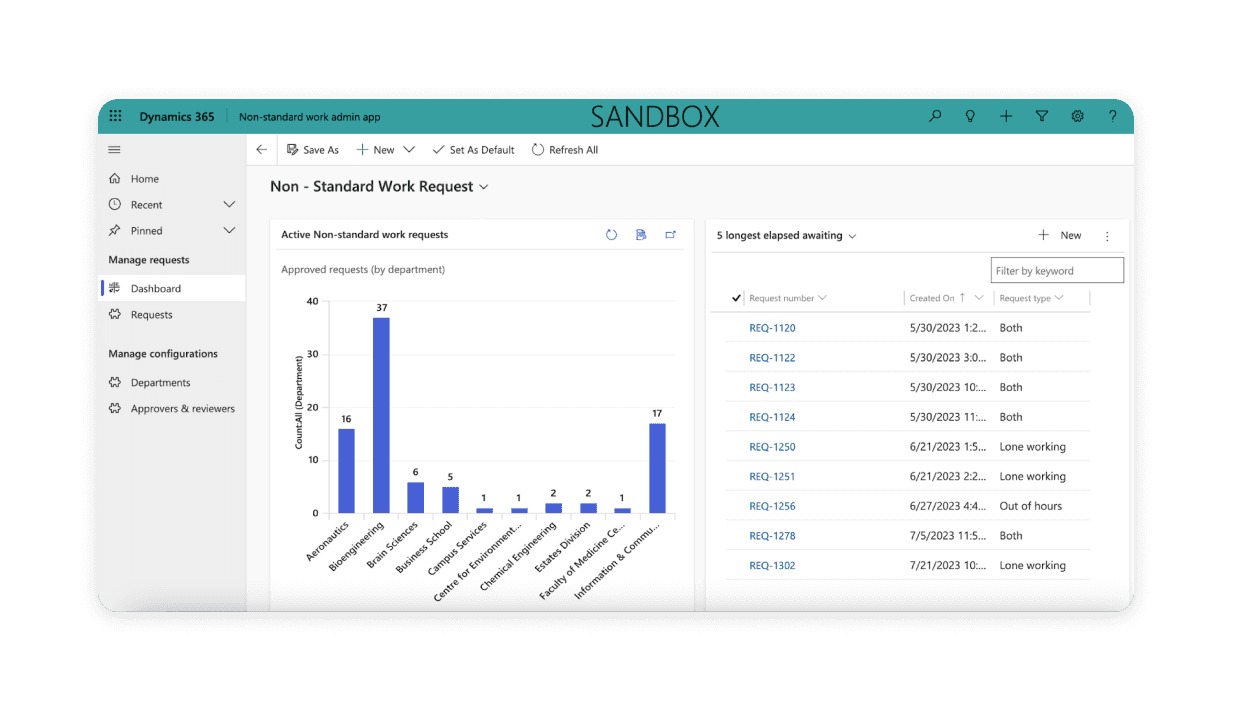Click the Approvers & reviewers puzzle icon

pos(114,409)
